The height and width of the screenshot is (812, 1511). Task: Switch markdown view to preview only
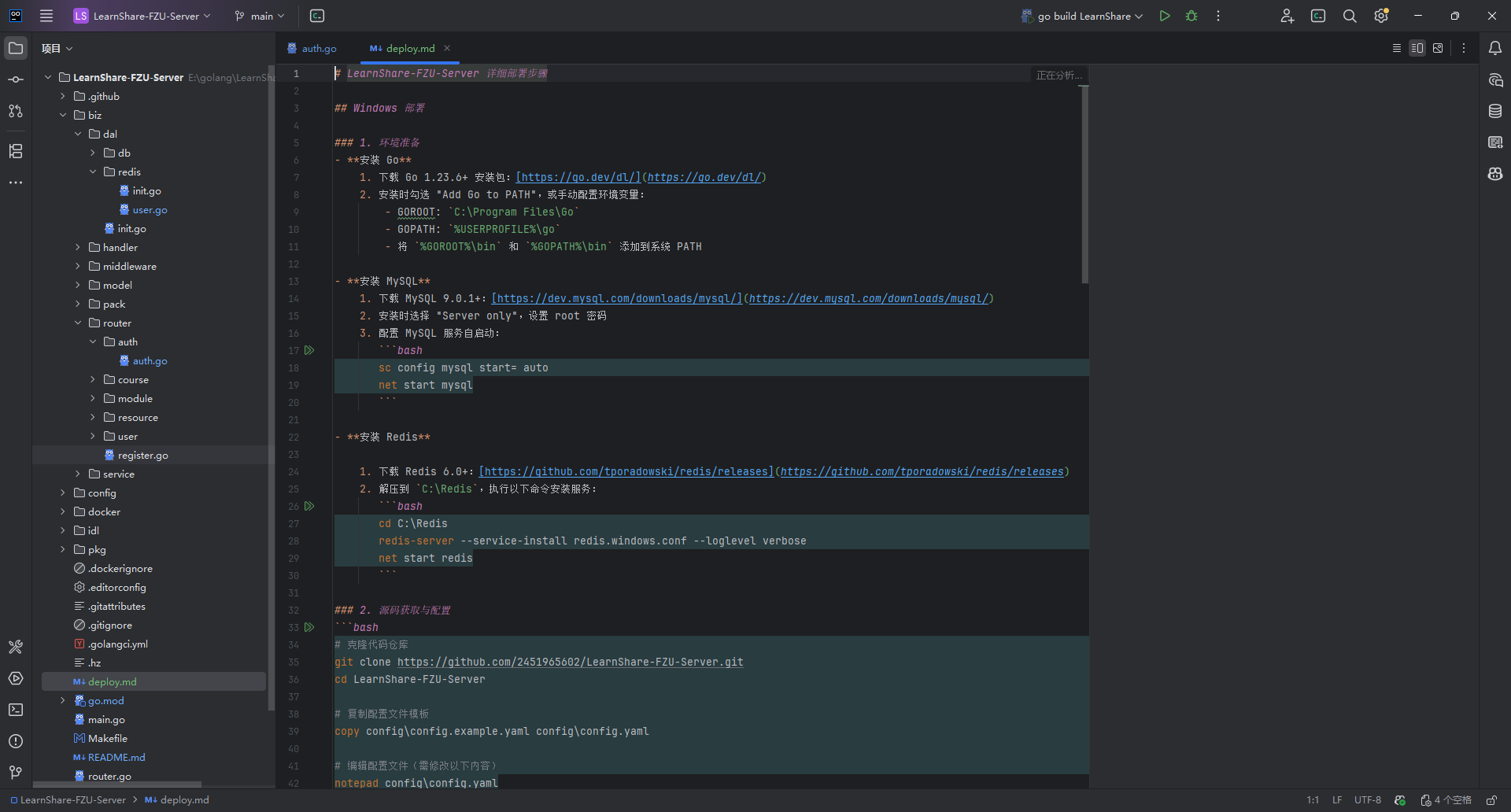click(x=1438, y=48)
